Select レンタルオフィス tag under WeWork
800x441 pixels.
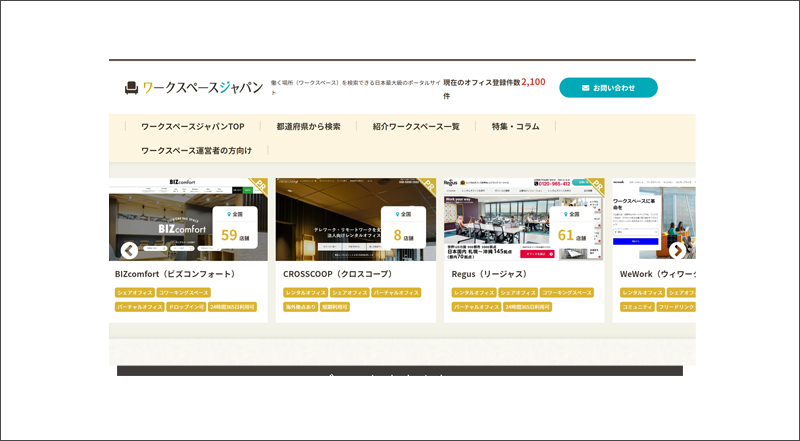pos(642,292)
